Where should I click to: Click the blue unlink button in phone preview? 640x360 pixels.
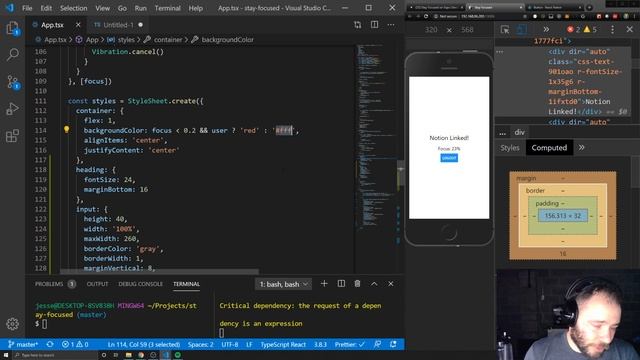click(x=449, y=158)
